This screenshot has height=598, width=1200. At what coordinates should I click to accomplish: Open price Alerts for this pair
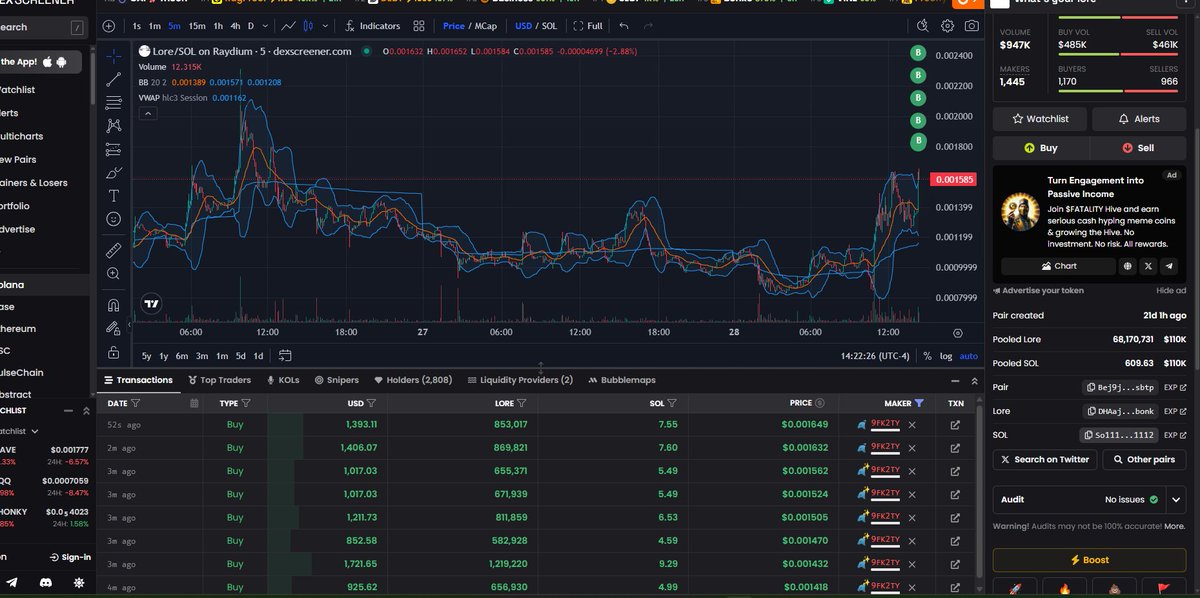tap(1139, 118)
